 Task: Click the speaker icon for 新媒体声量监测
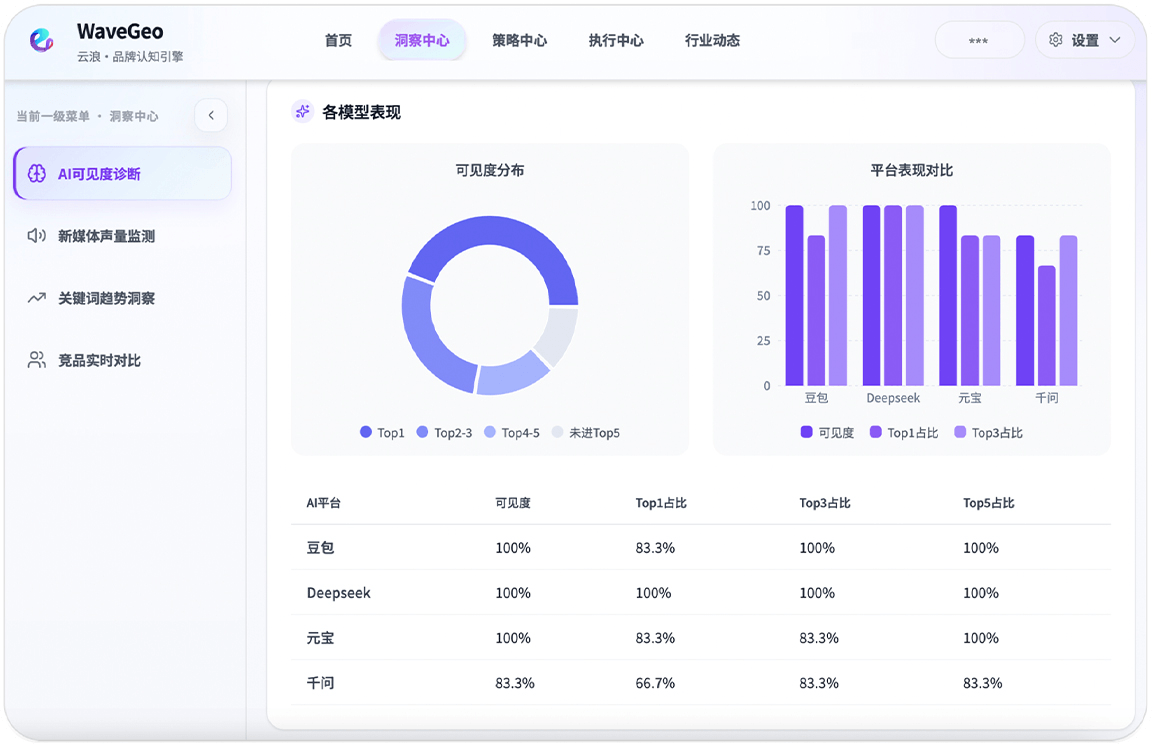[37, 236]
